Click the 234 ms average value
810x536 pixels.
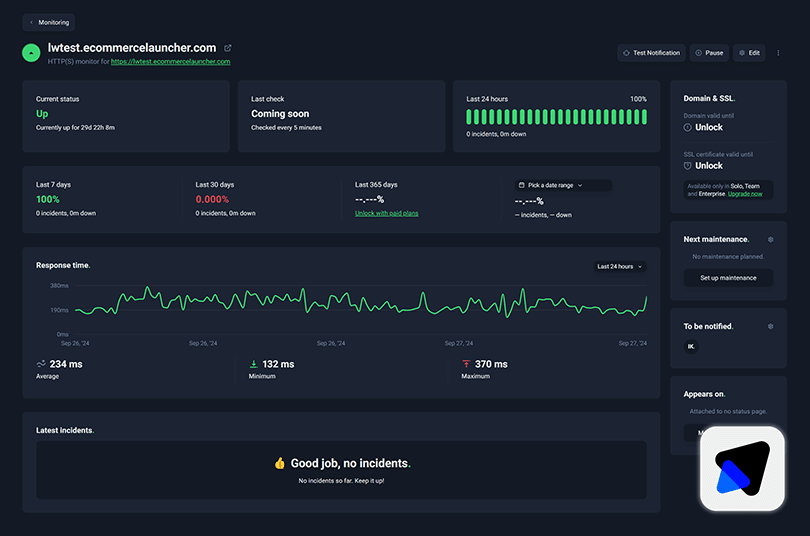point(66,364)
